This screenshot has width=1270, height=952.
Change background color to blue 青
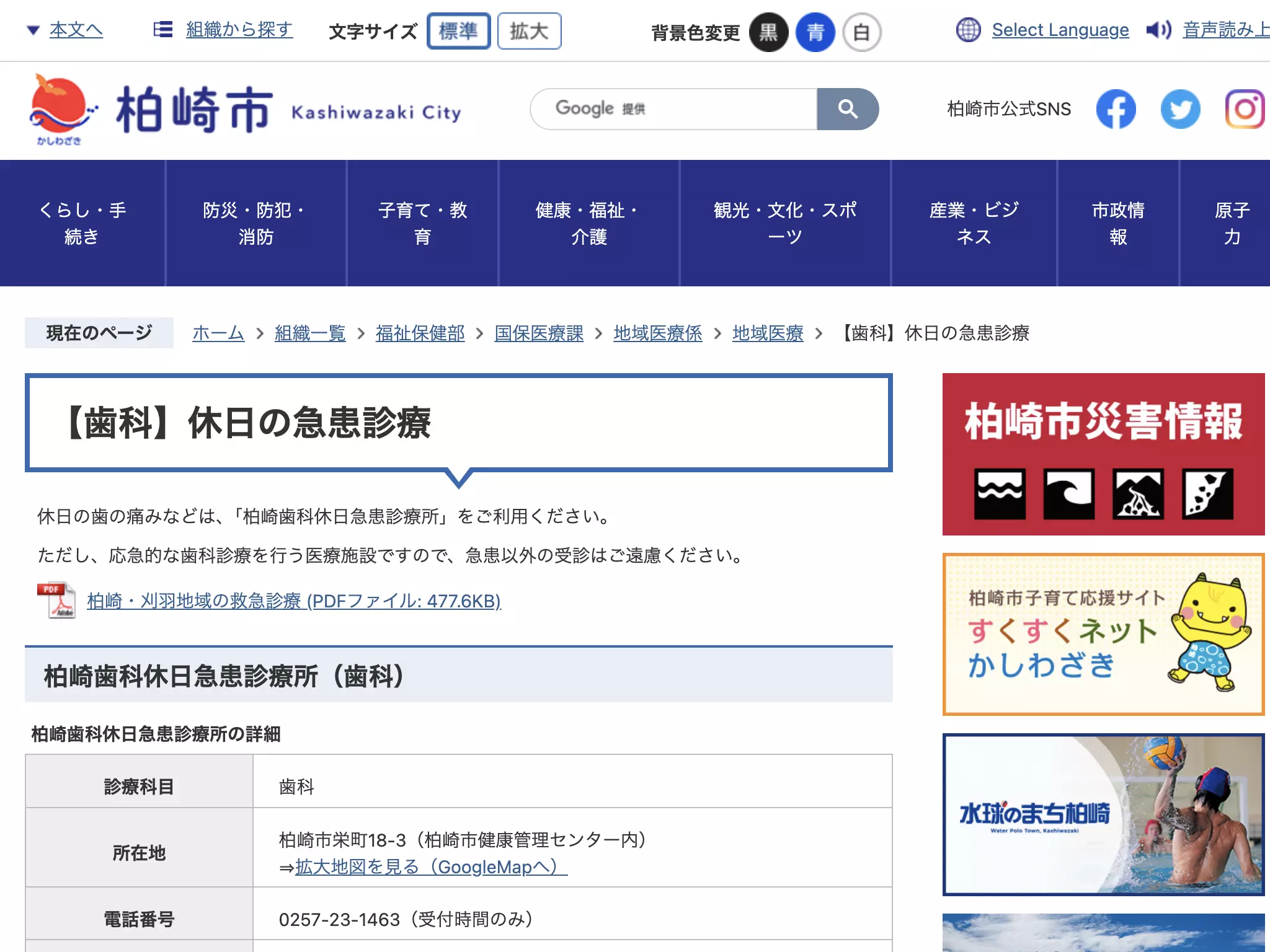click(815, 32)
